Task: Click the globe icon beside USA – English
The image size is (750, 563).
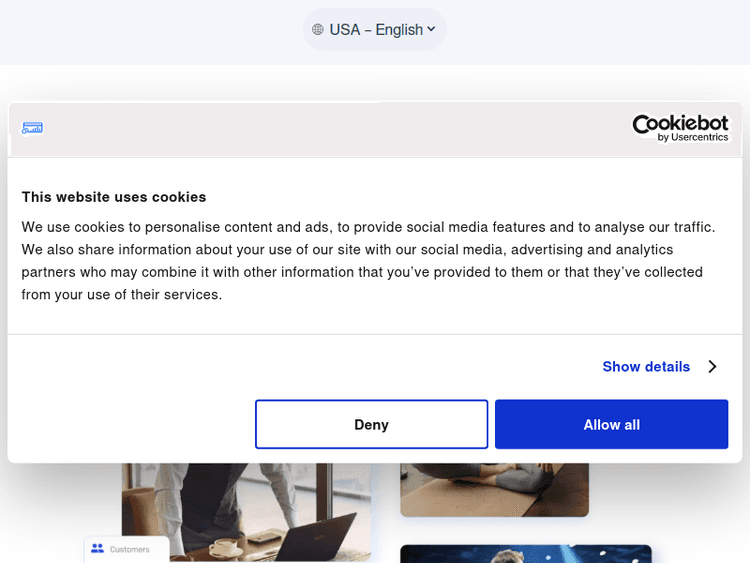Action: tap(318, 30)
